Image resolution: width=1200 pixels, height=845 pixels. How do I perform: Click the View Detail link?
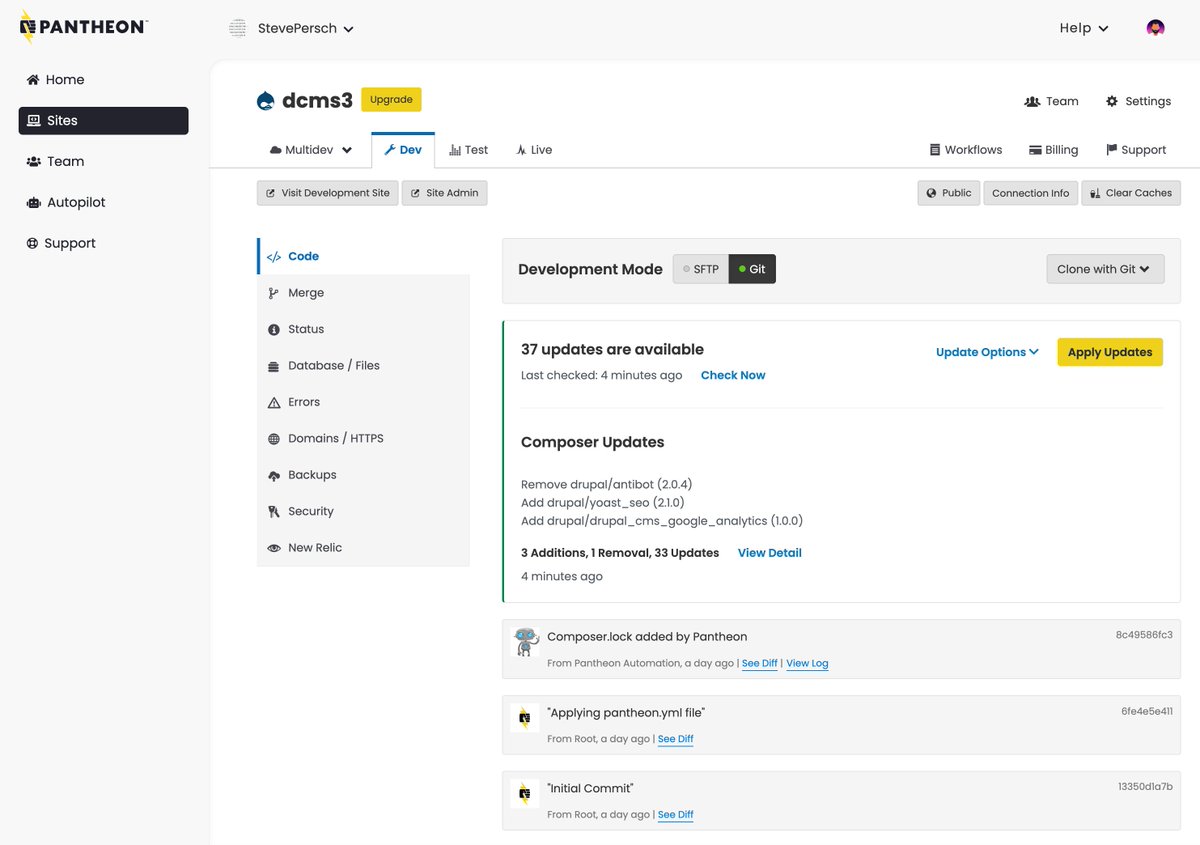tap(770, 553)
